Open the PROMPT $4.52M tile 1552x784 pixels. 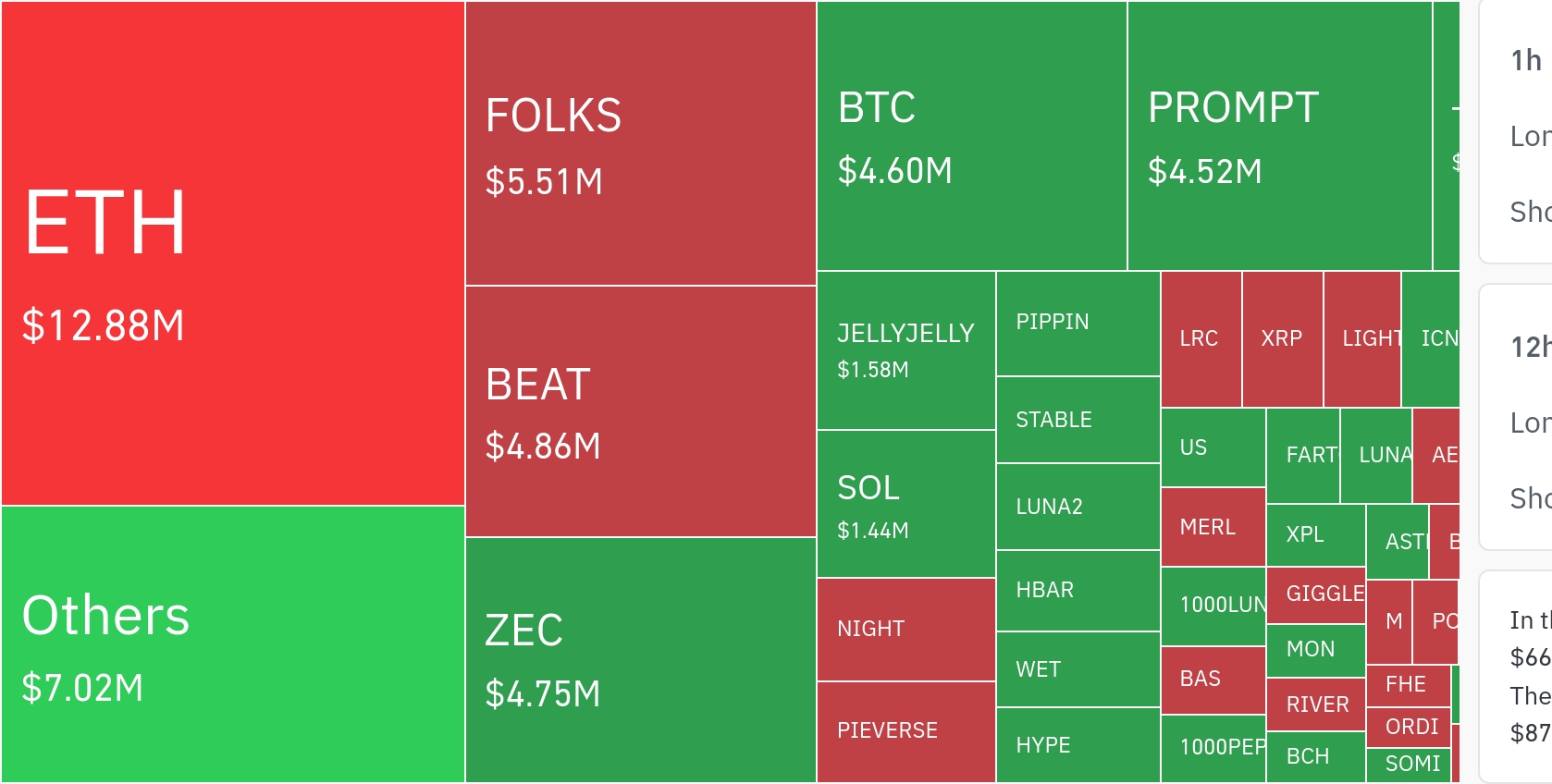(x=1279, y=137)
